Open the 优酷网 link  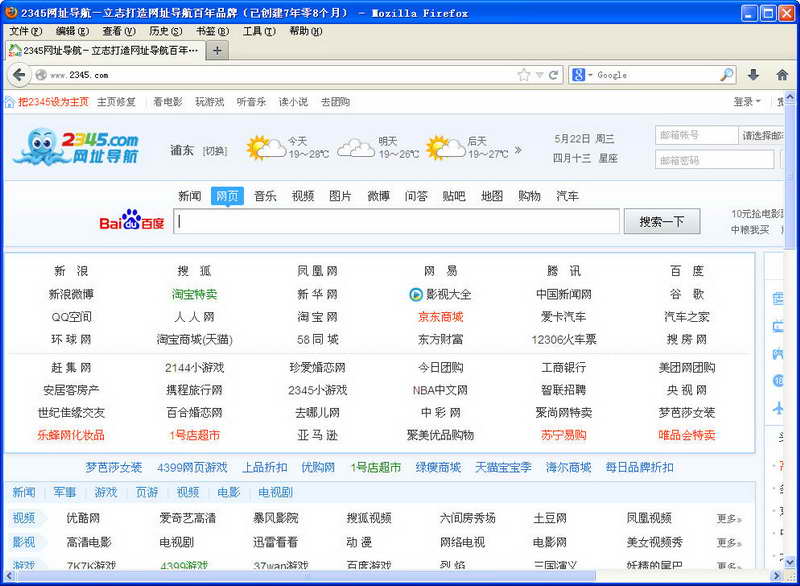click(x=83, y=518)
